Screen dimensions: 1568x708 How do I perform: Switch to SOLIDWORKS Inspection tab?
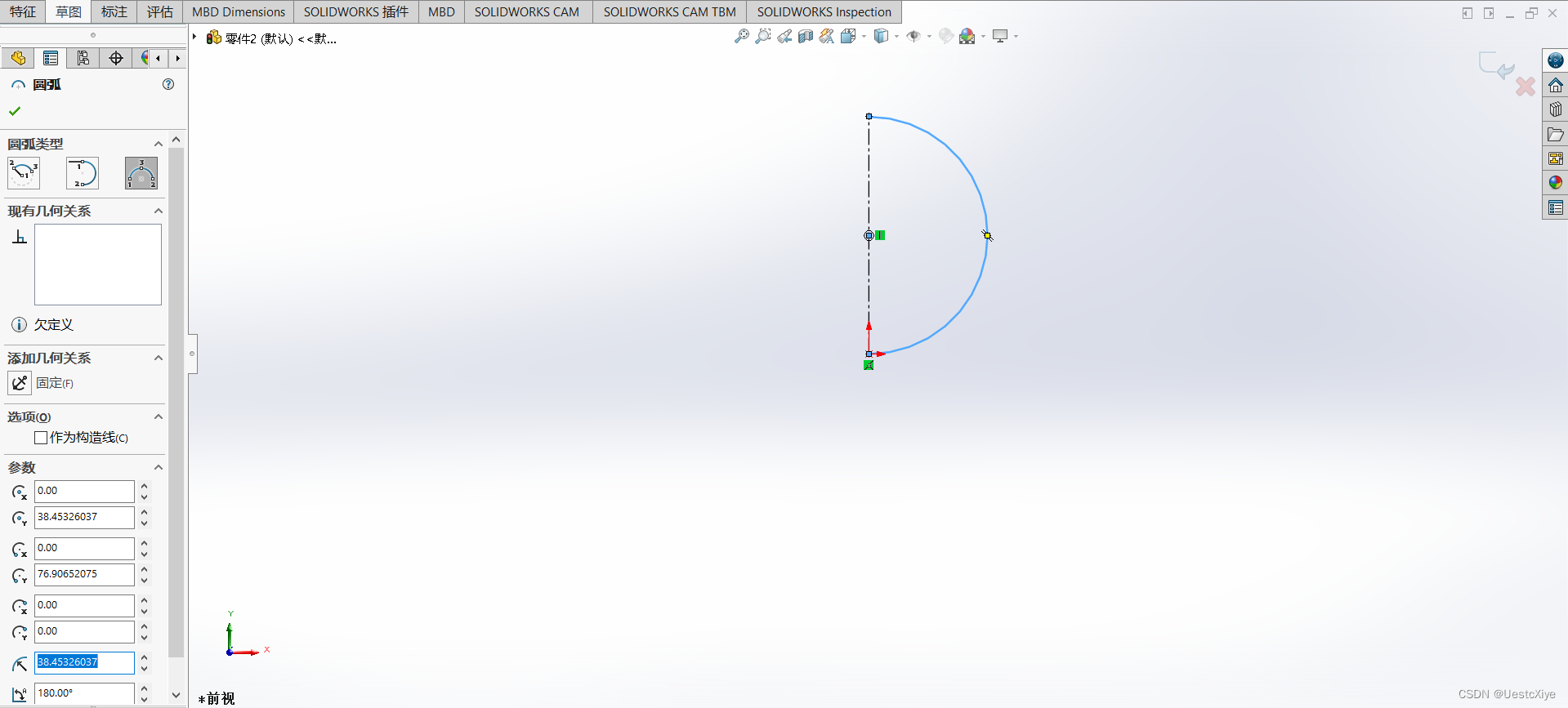coord(824,11)
